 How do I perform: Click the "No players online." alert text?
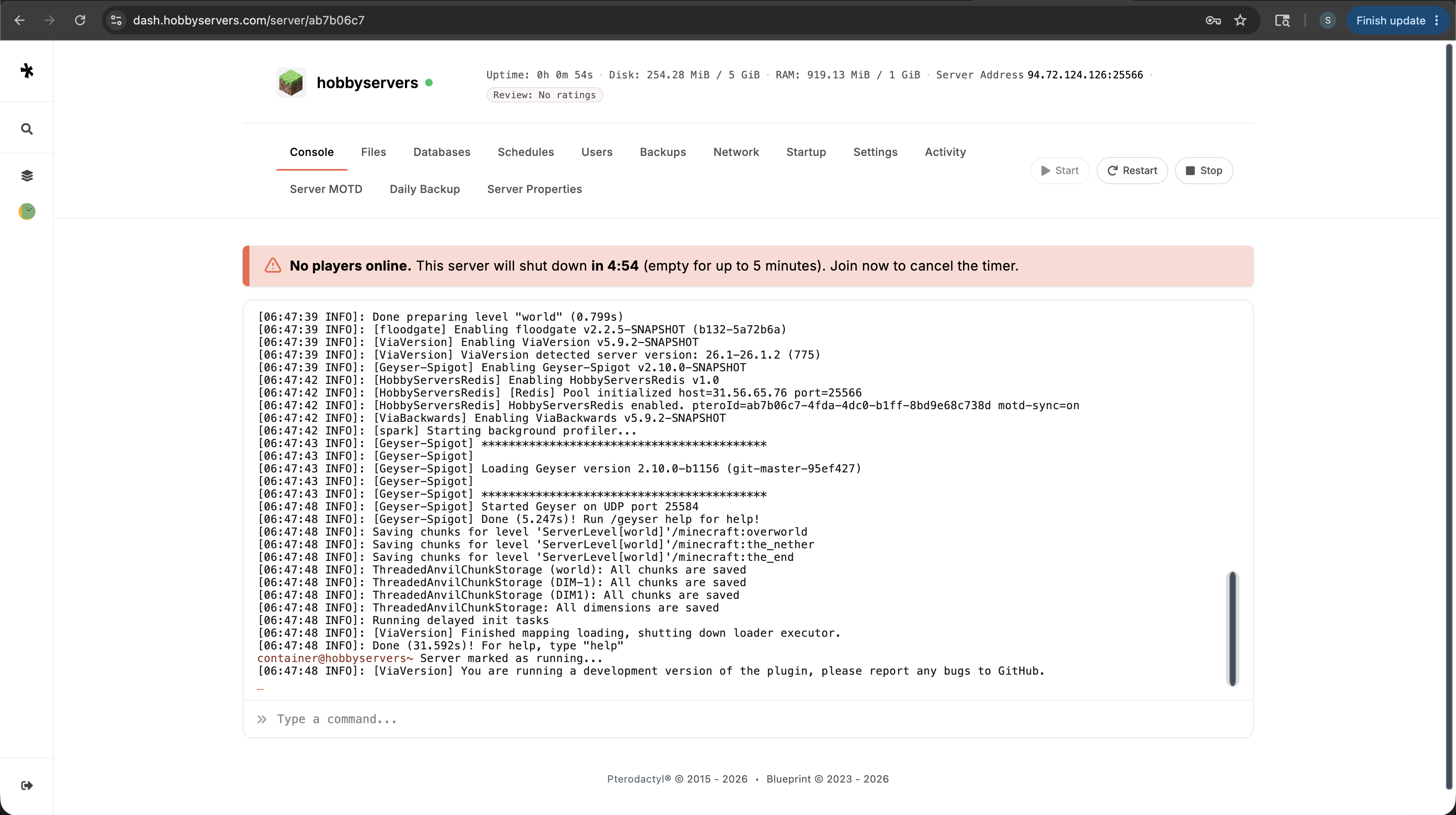[350, 265]
